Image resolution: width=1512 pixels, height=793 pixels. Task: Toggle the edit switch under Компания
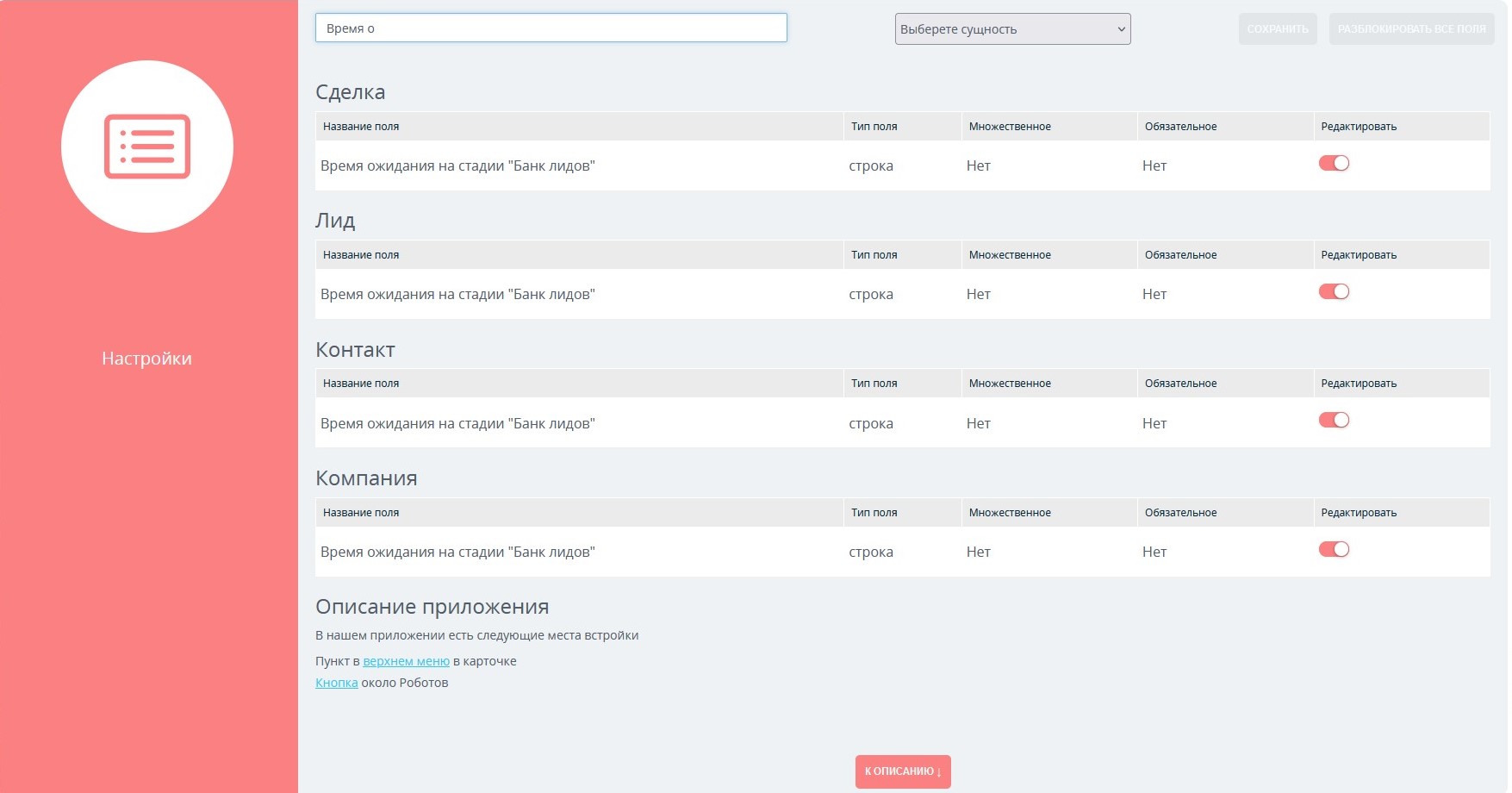pyautogui.click(x=1334, y=550)
